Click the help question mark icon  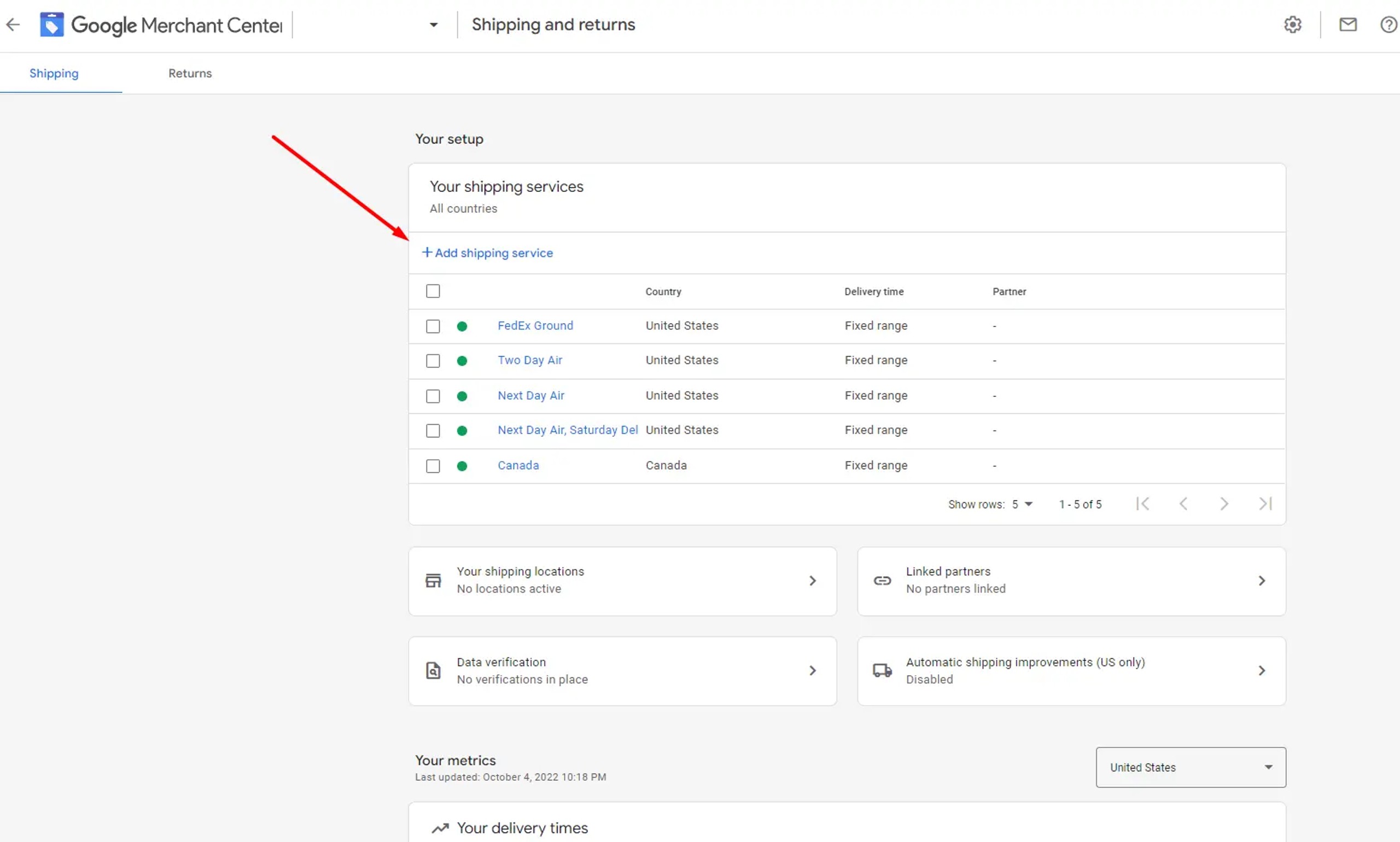point(1388,25)
